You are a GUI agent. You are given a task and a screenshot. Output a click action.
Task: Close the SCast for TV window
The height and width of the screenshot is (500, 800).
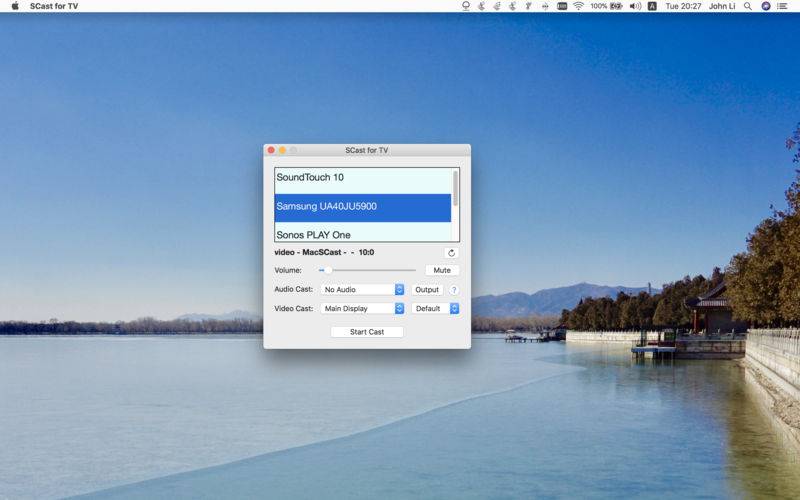pyautogui.click(x=271, y=150)
